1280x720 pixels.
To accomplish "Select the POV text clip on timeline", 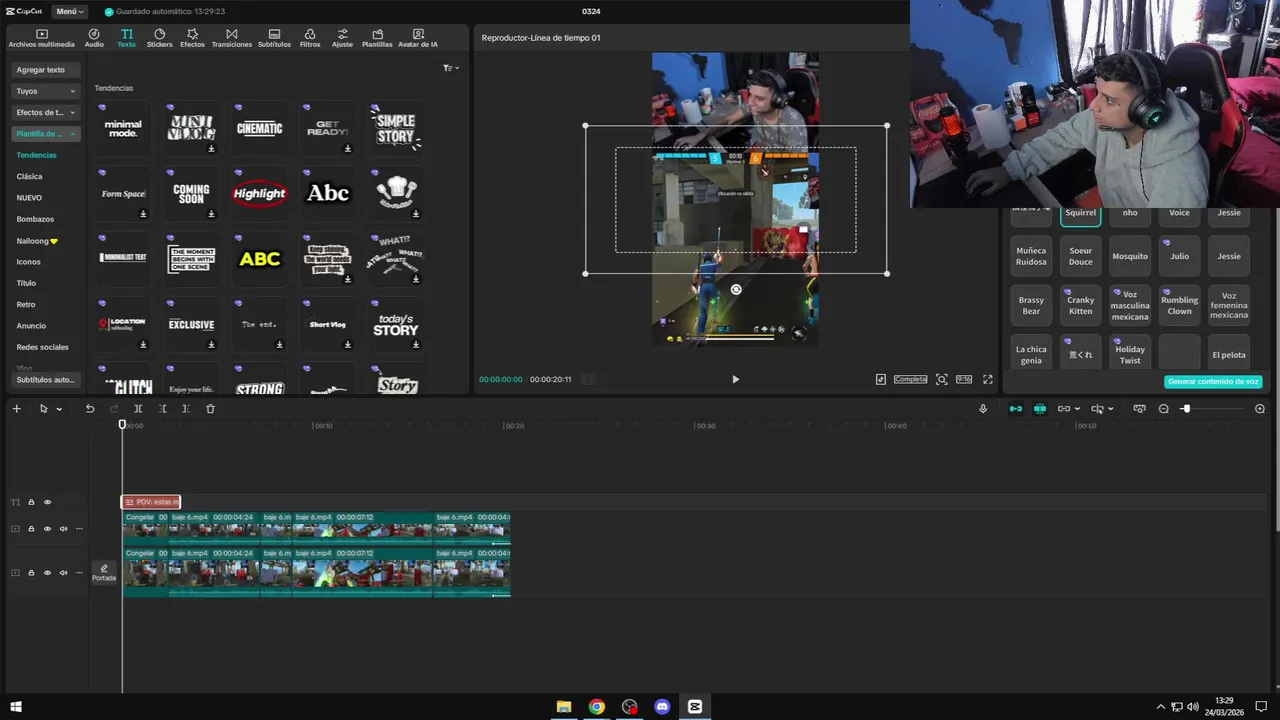I will [x=151, y=502].
